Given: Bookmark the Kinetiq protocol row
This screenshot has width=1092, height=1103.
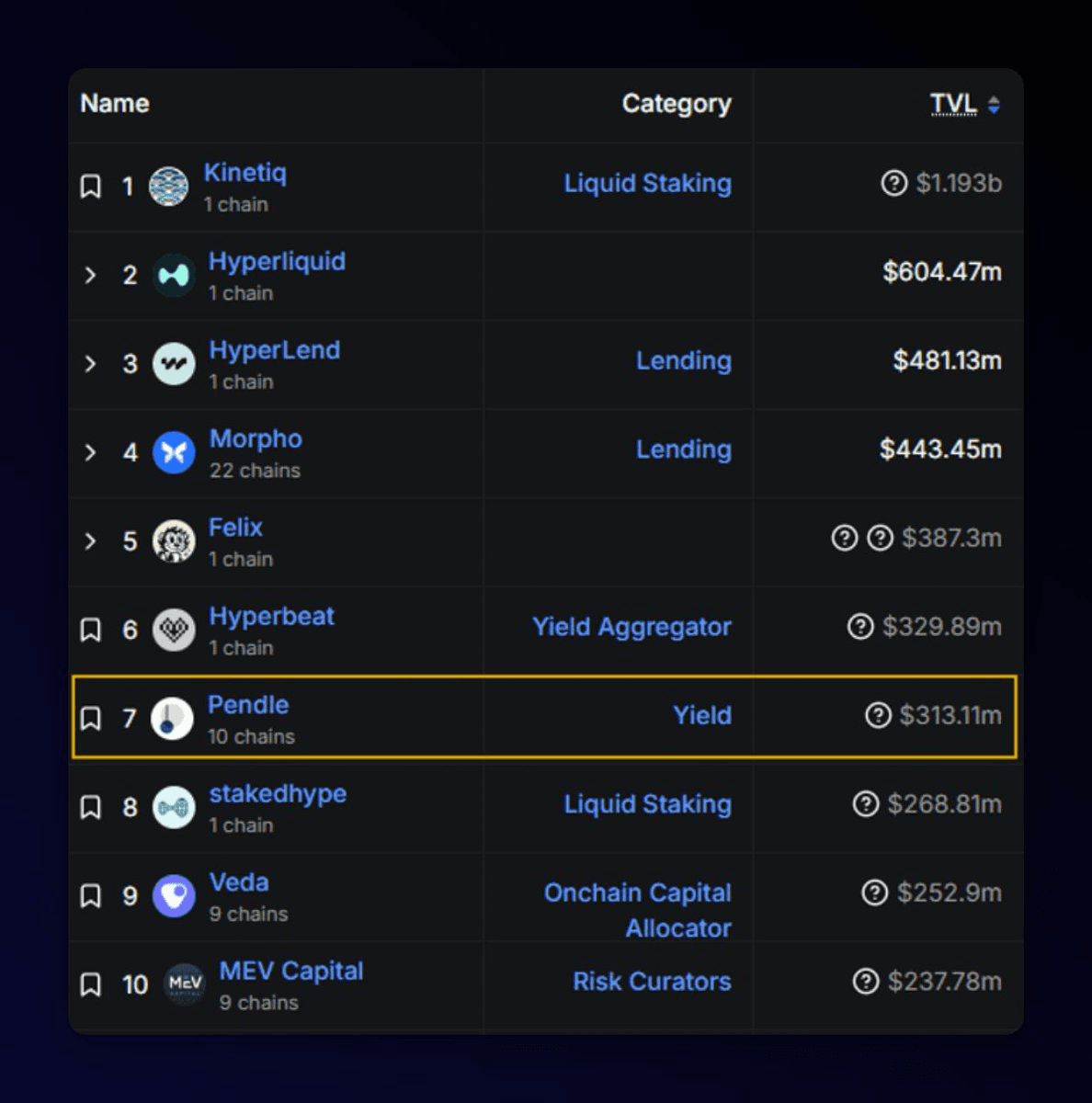Looking at the screenshot, I should (90, 187).
